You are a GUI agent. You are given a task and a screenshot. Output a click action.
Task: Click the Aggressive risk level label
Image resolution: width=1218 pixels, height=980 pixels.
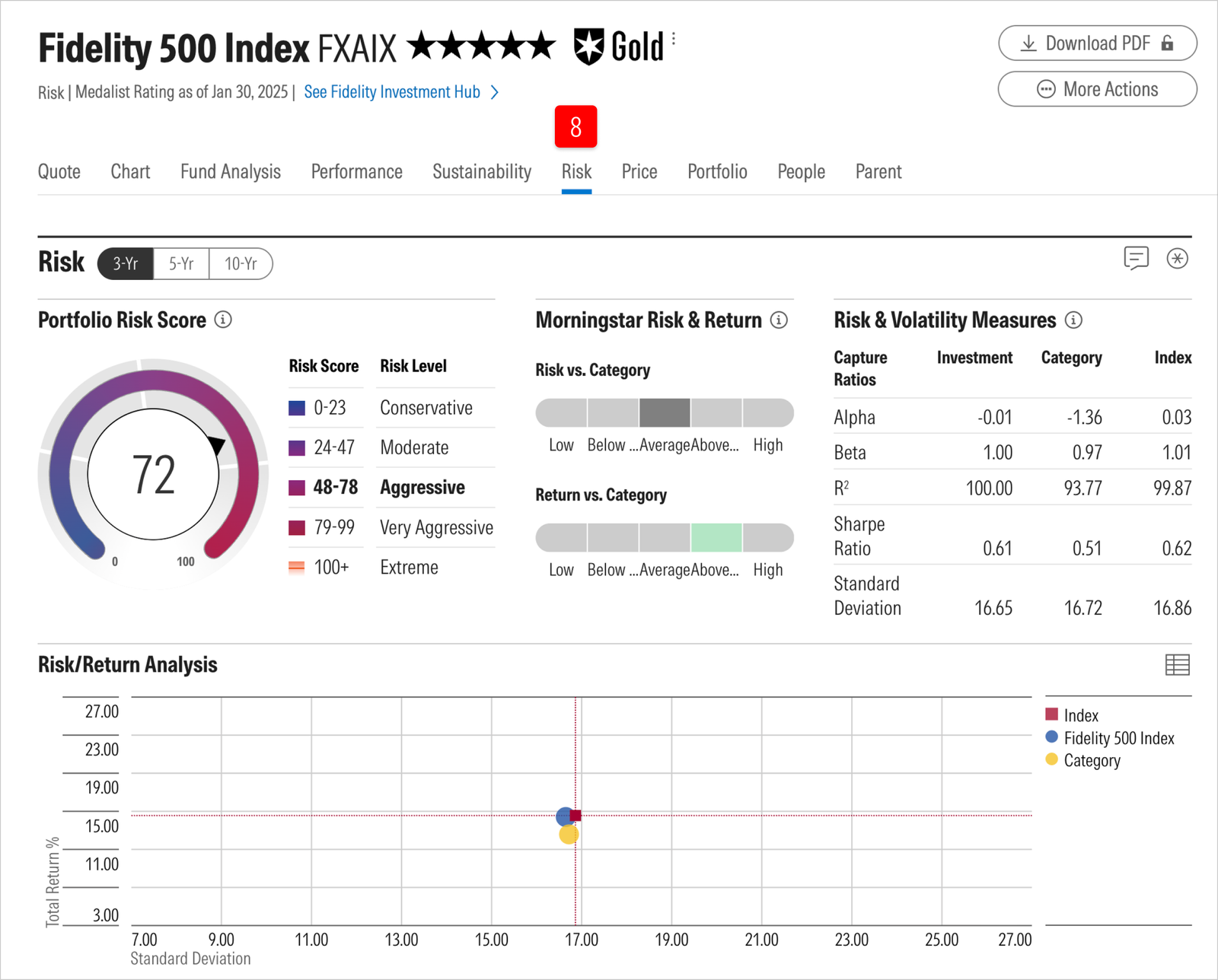click(x=422, y=488)
